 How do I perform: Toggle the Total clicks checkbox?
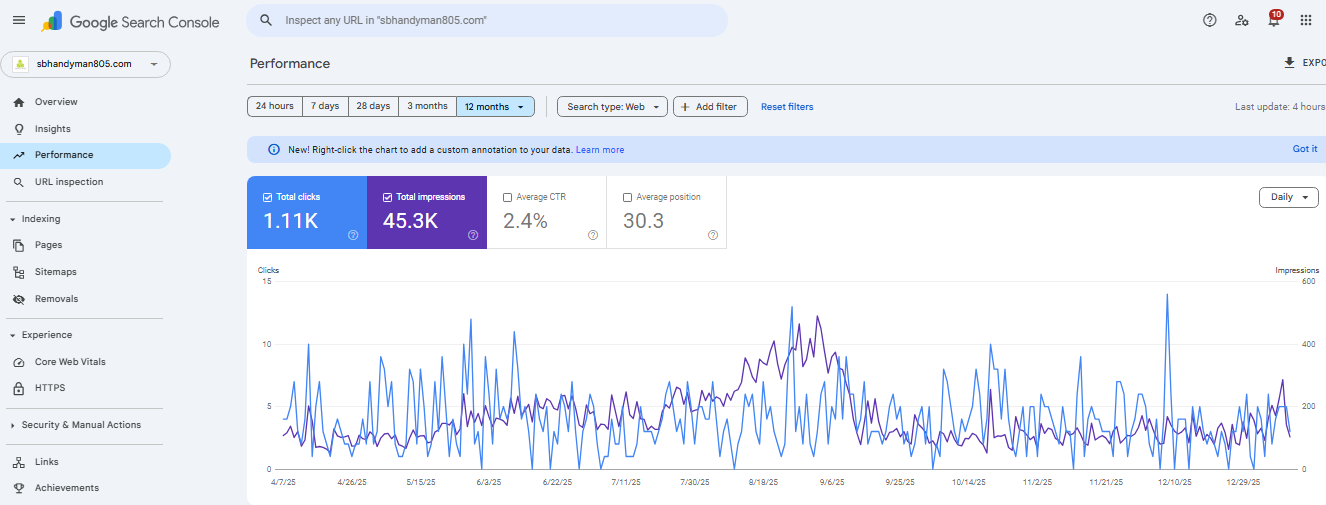267,197
